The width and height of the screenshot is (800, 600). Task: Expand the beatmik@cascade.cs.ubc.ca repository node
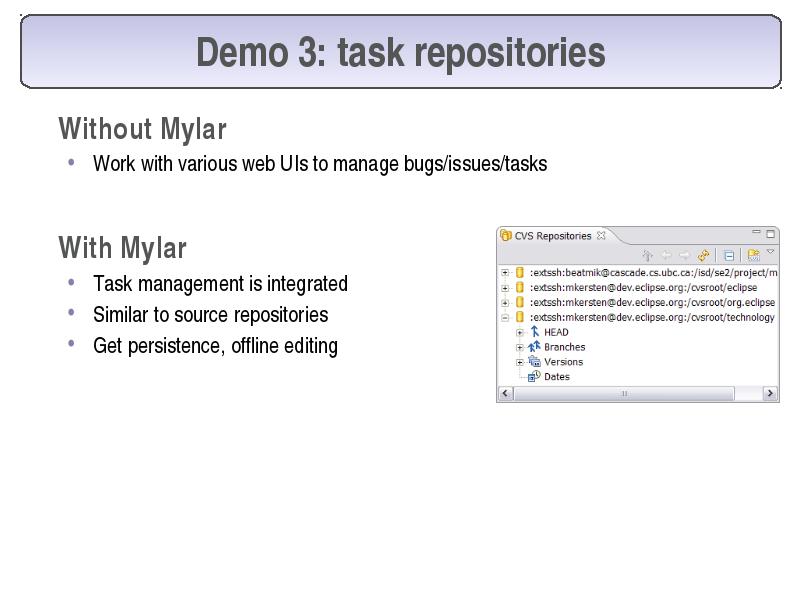click(505, 272)
